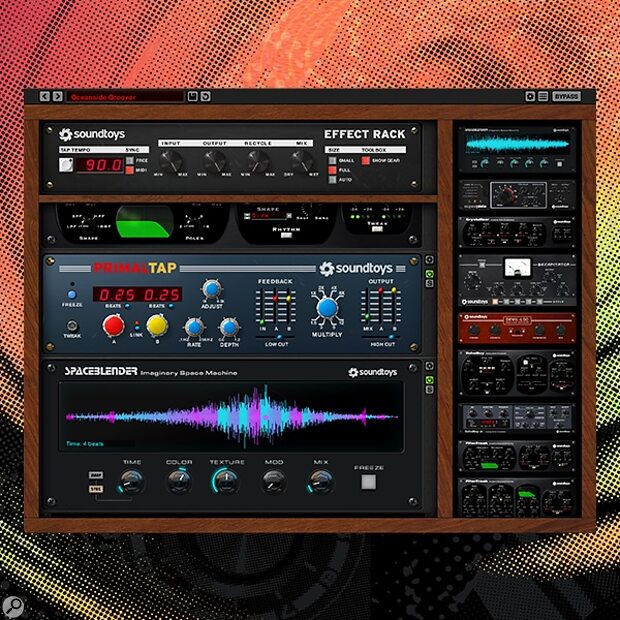Click the S button beside PrimalTap
Screen dimensions: 620x620
point(429,284)
